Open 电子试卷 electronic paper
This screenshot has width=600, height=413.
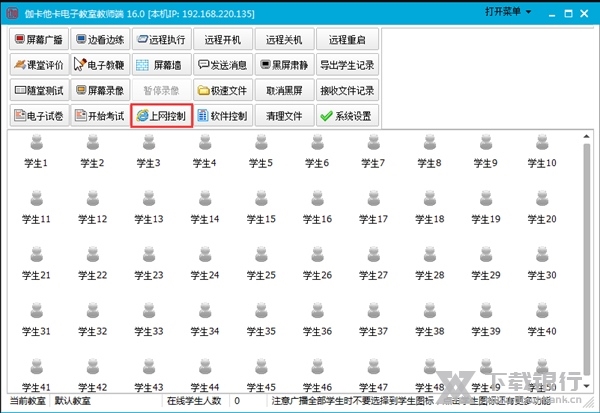coord(39,116)
